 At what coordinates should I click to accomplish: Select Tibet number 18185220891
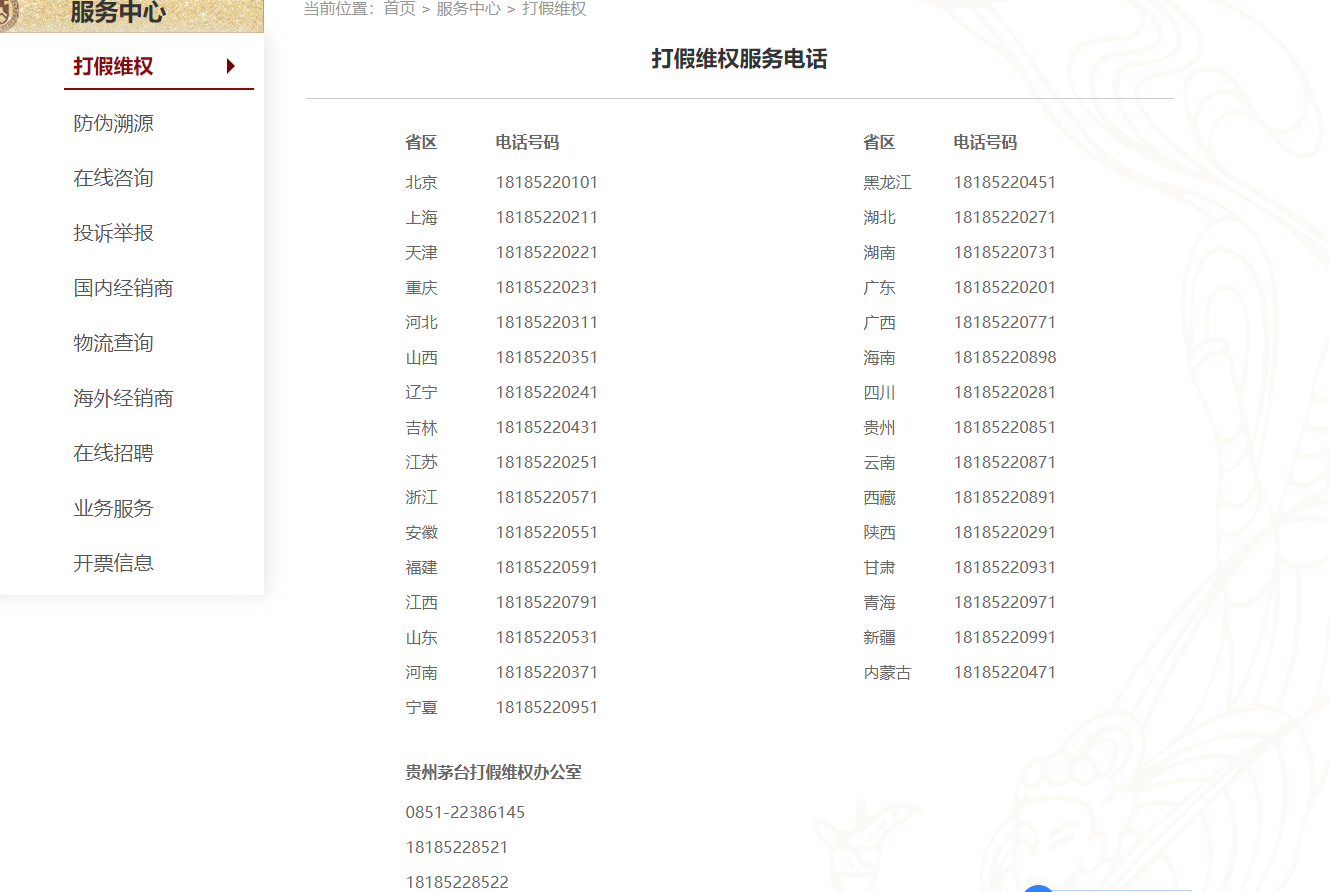coord(1005,497)
